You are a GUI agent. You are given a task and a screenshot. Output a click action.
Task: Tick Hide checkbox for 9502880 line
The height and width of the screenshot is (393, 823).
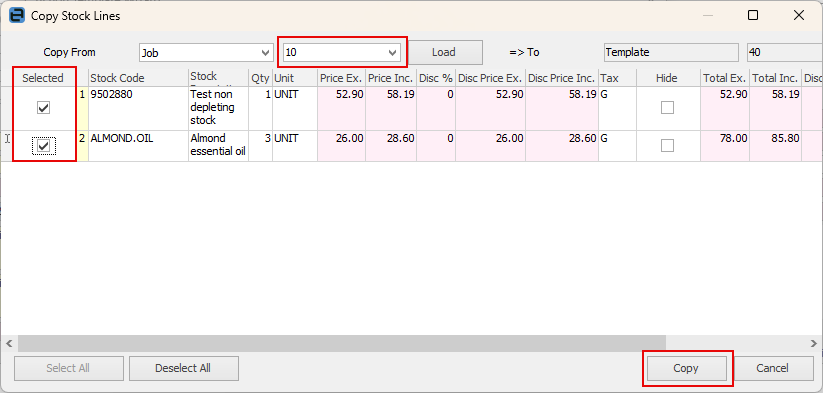(x=667, y=108)
